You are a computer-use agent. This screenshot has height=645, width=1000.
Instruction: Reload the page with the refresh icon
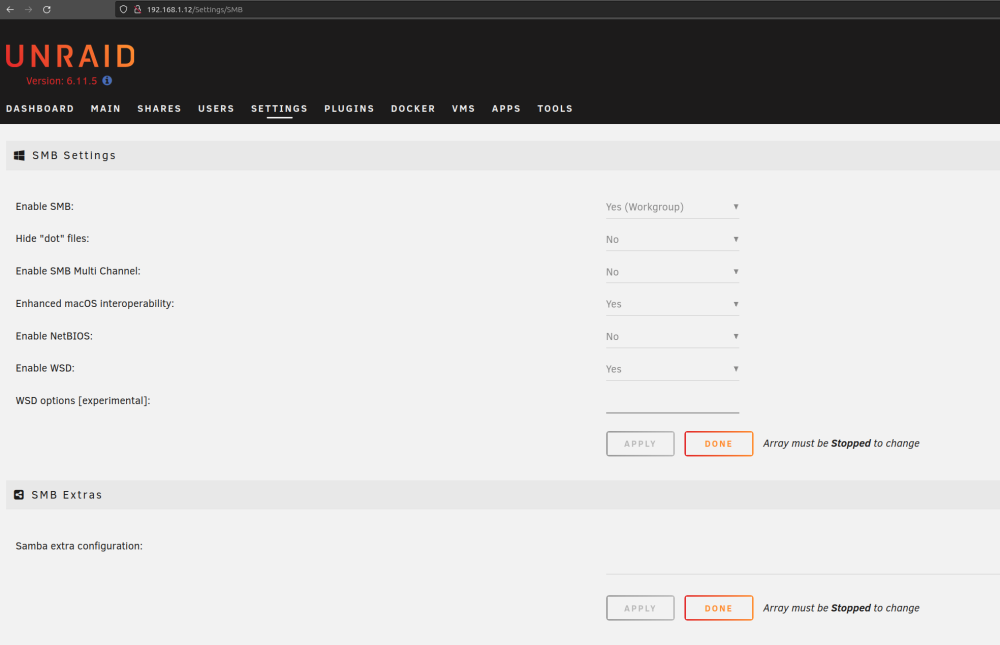47,10
